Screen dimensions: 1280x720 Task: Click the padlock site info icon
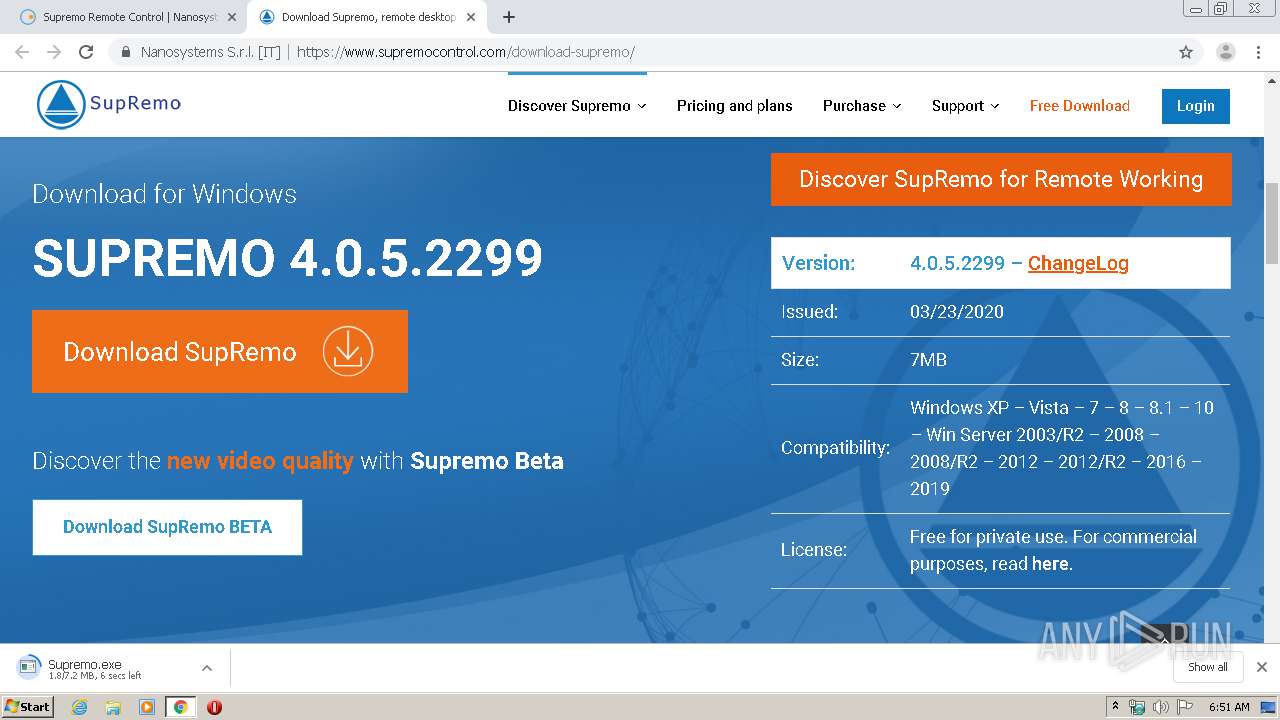click(125, 52)
